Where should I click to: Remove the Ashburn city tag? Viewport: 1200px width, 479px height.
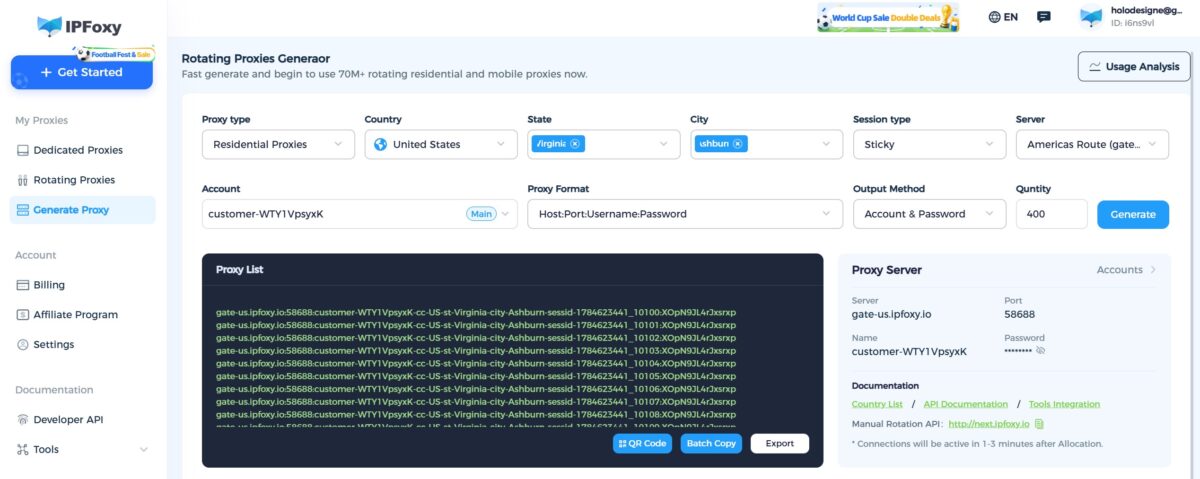coord(738,144)
